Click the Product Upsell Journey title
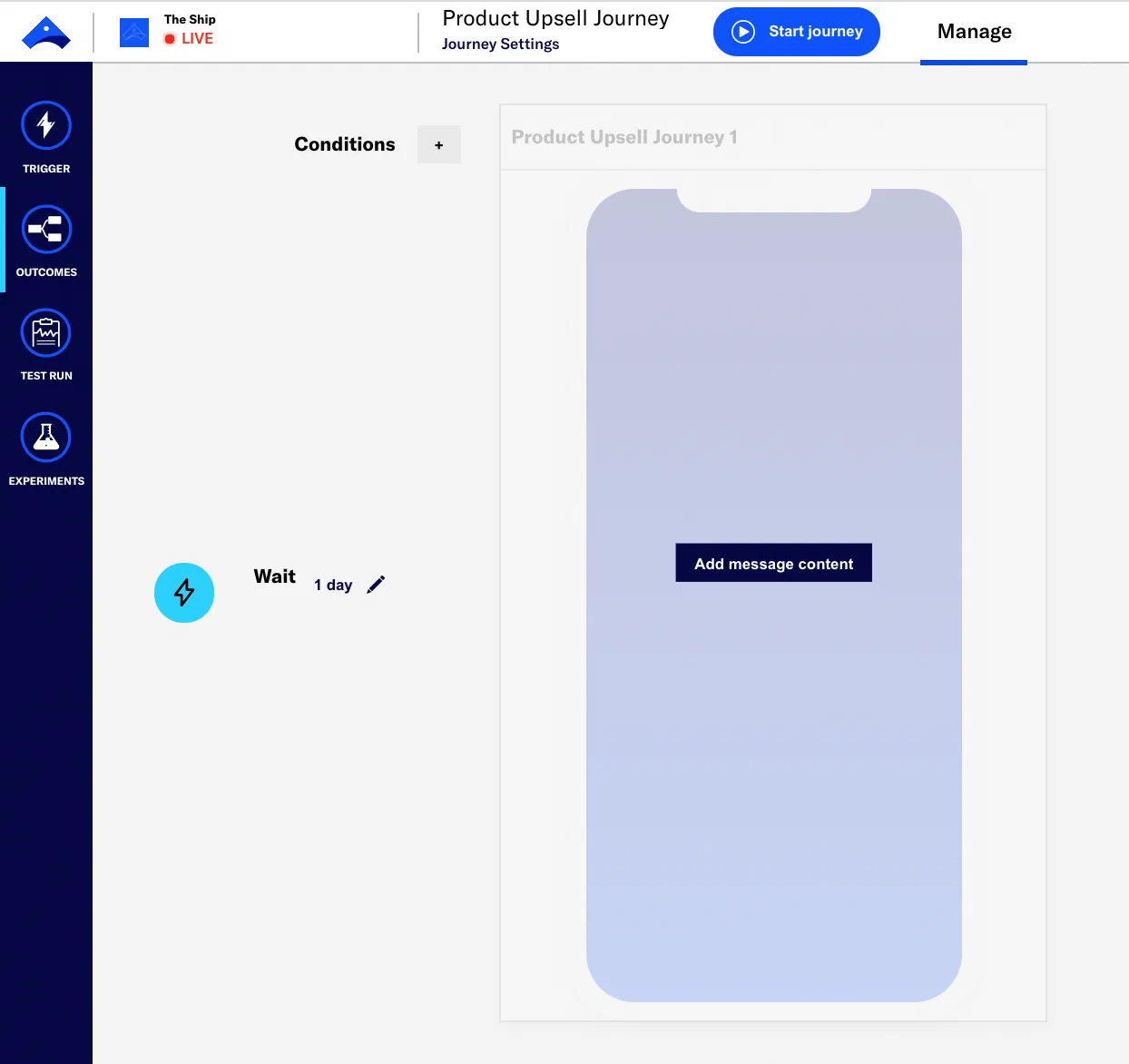 pos(555,17)
